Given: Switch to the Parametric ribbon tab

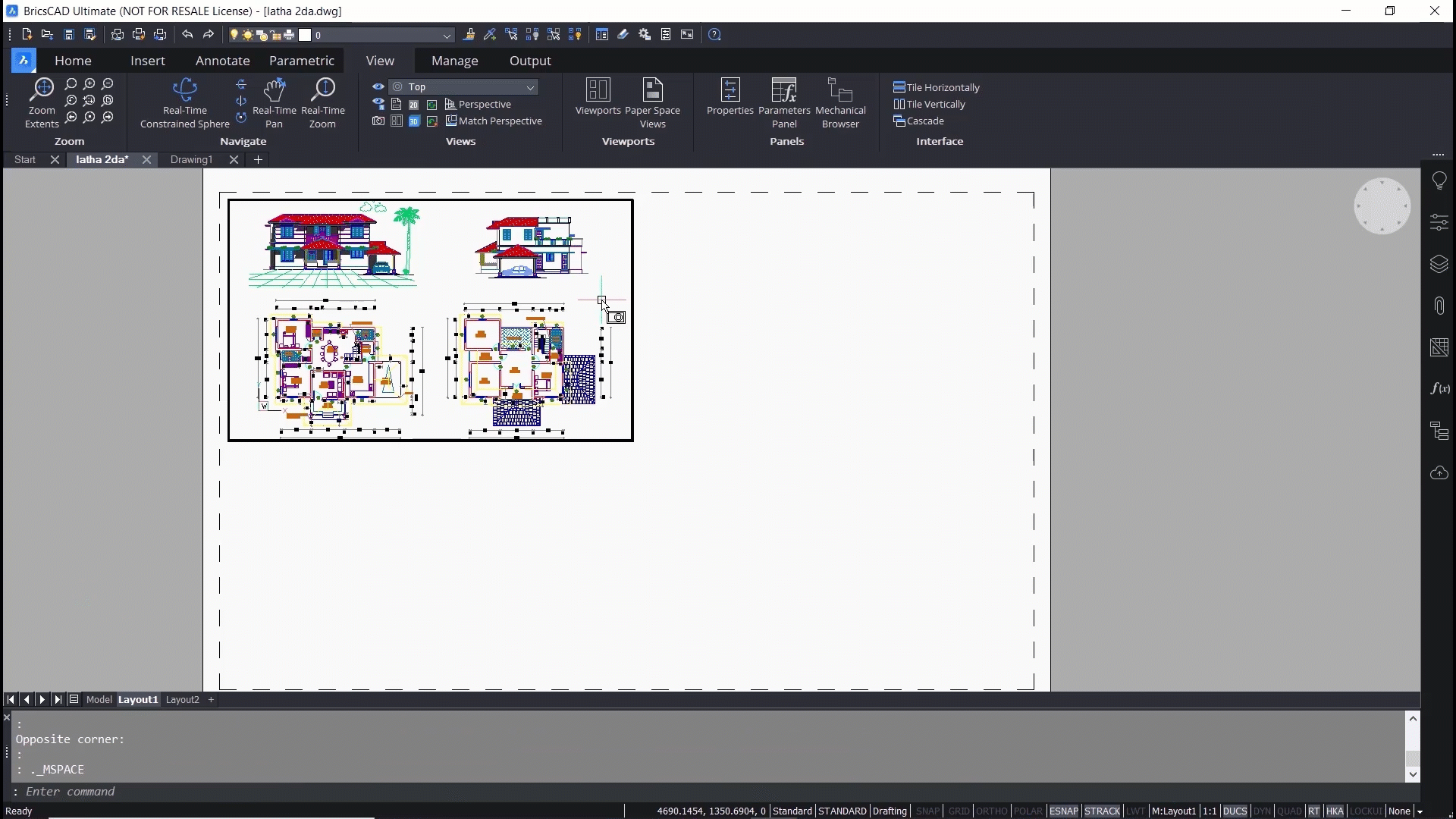Looking at the screenshot, I should [x=301, y=60].
